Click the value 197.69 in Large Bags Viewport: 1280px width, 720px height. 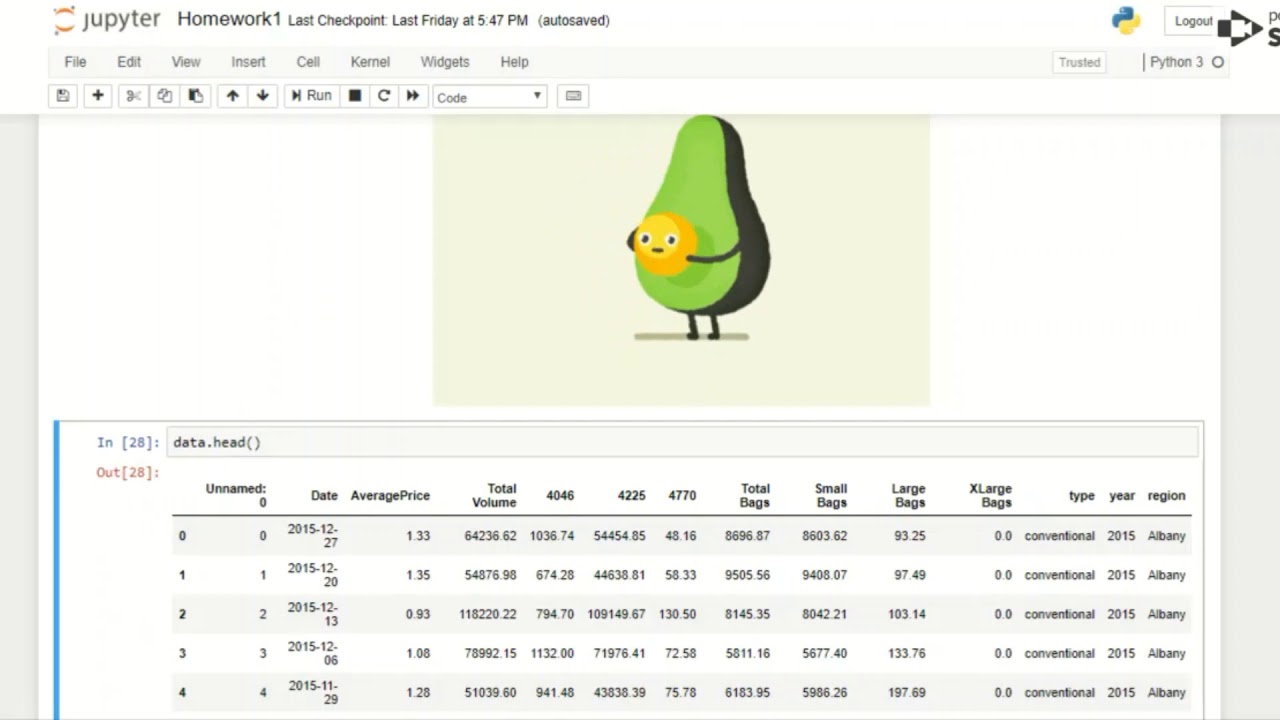pos(907,692)
